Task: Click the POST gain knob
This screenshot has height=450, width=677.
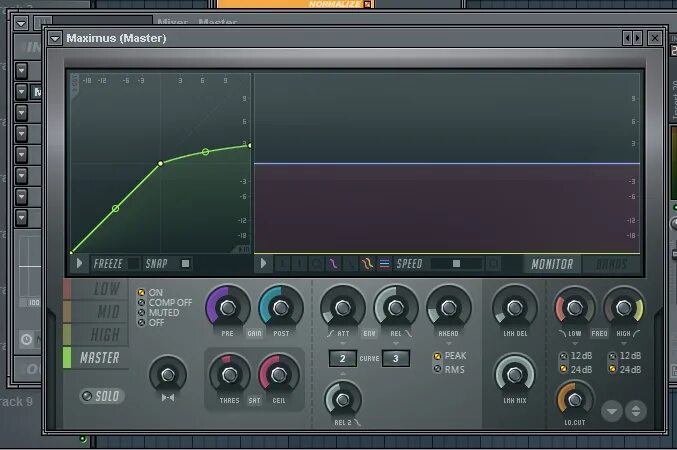Action: click(281, 307)
